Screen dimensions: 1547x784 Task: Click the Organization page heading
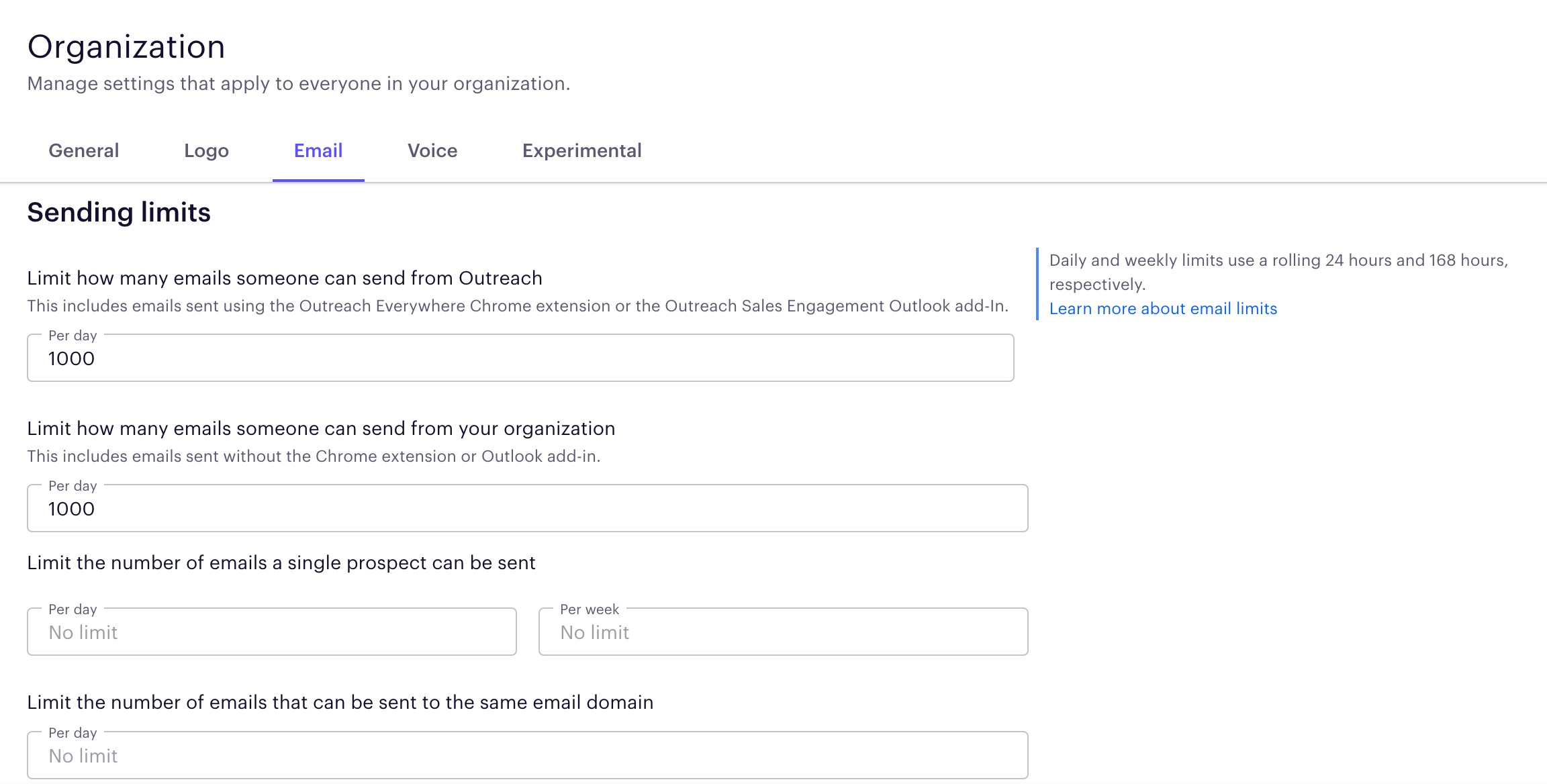click(126, 47)
